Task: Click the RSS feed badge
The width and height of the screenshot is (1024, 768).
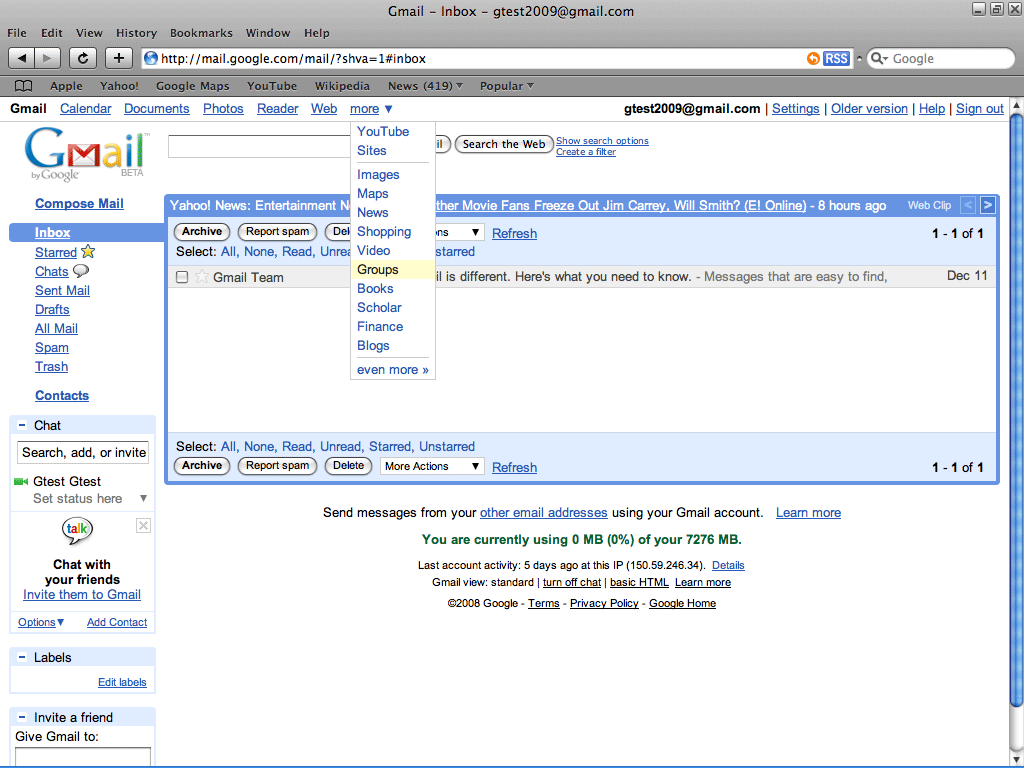Action: pyautogui.click(x=836, y=59)
